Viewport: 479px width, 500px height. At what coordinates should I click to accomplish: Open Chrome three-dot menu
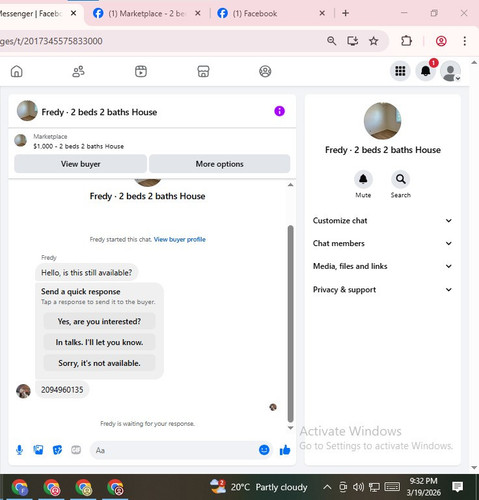[x=465, y=41]
